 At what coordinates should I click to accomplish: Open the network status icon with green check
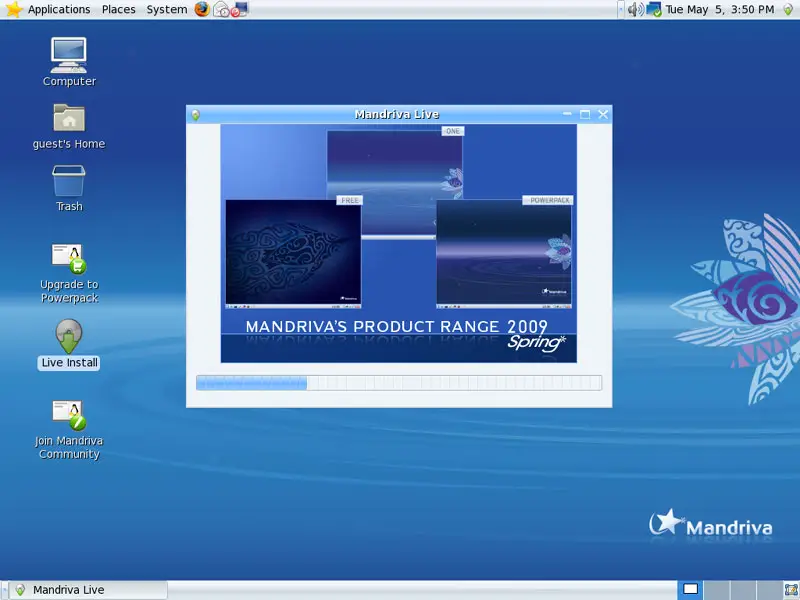point(654,9)
